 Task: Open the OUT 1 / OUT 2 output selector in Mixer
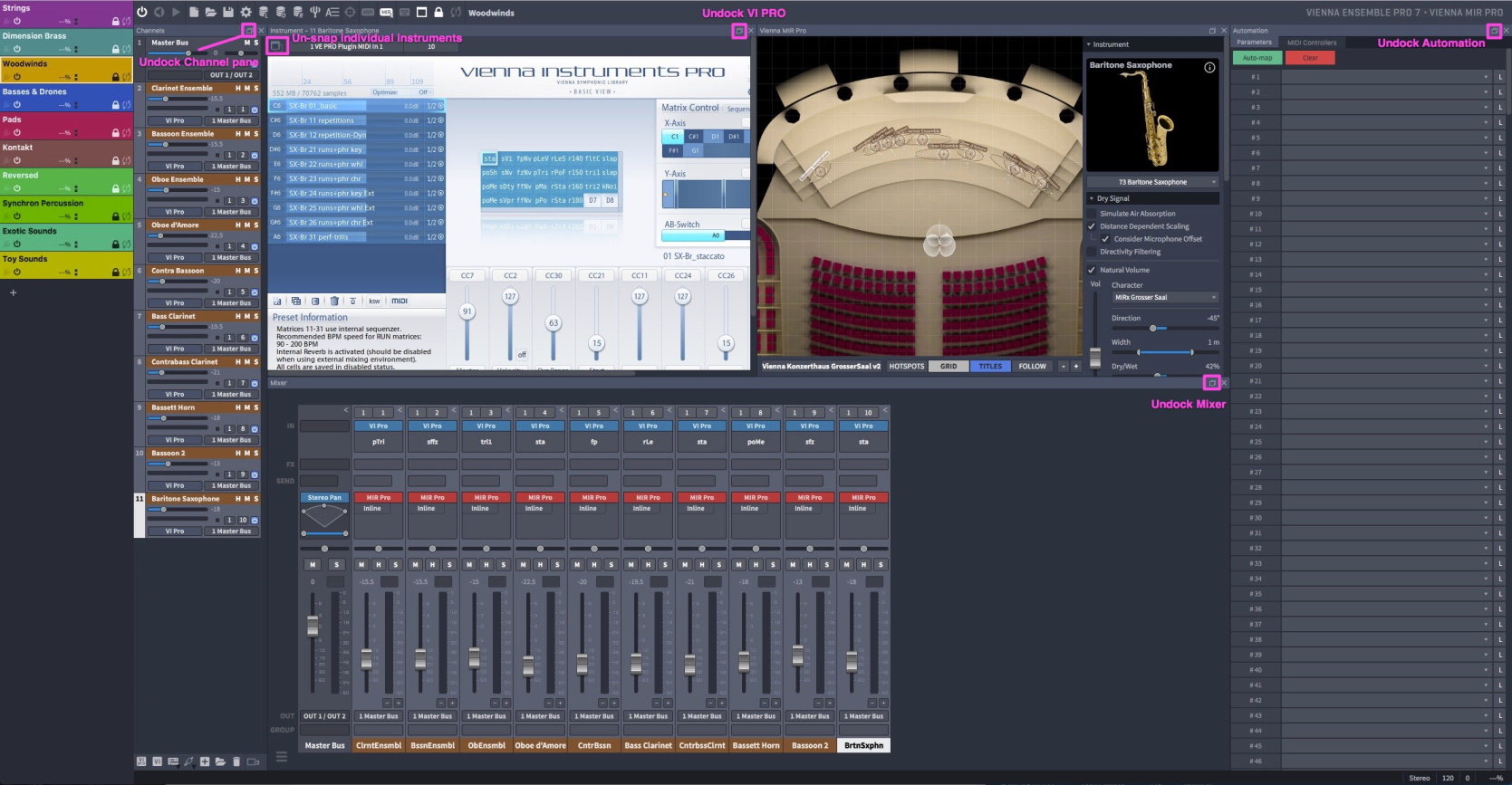coord(324,716)
